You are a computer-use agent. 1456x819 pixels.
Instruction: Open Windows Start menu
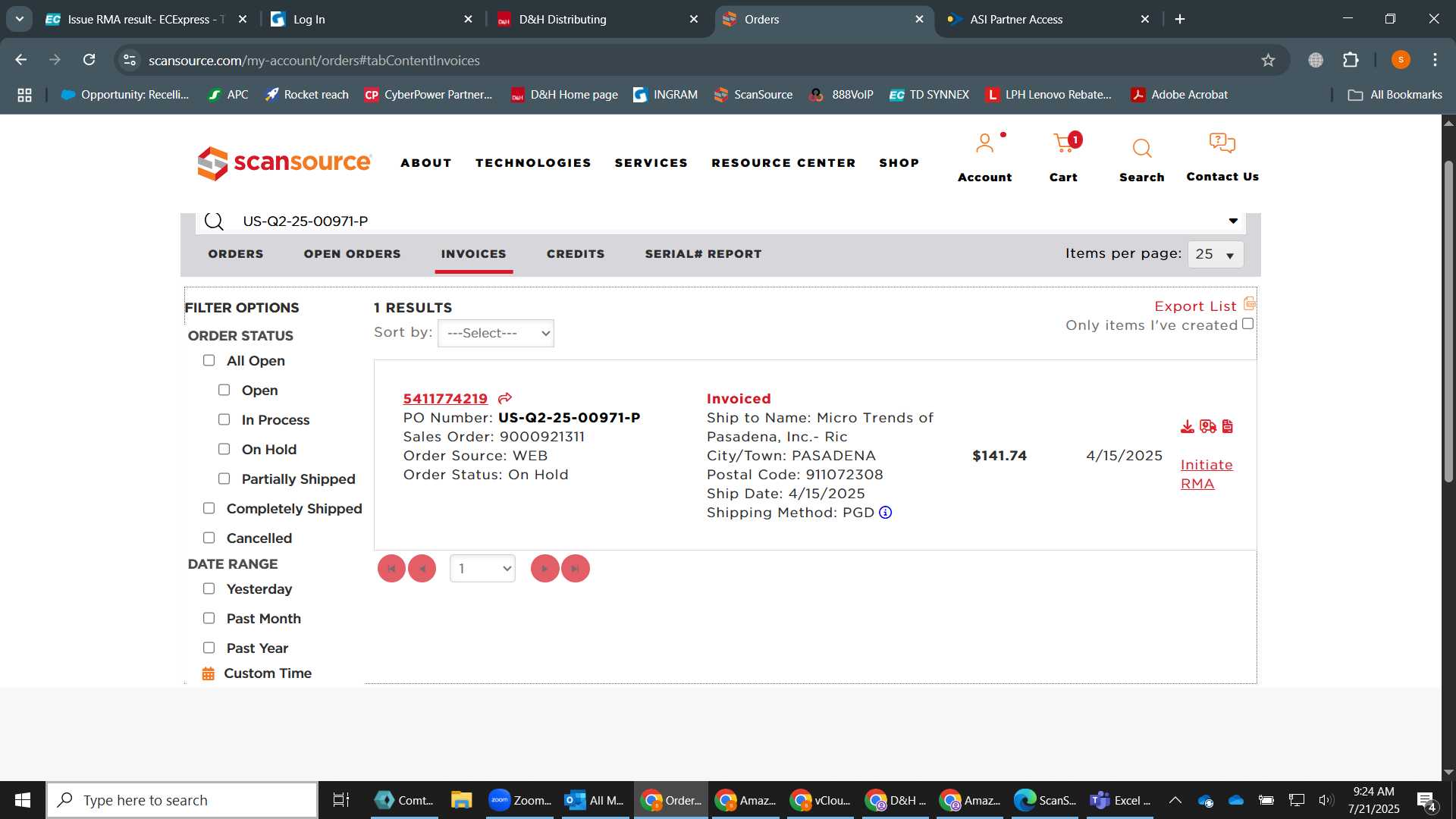coord(23,800)
